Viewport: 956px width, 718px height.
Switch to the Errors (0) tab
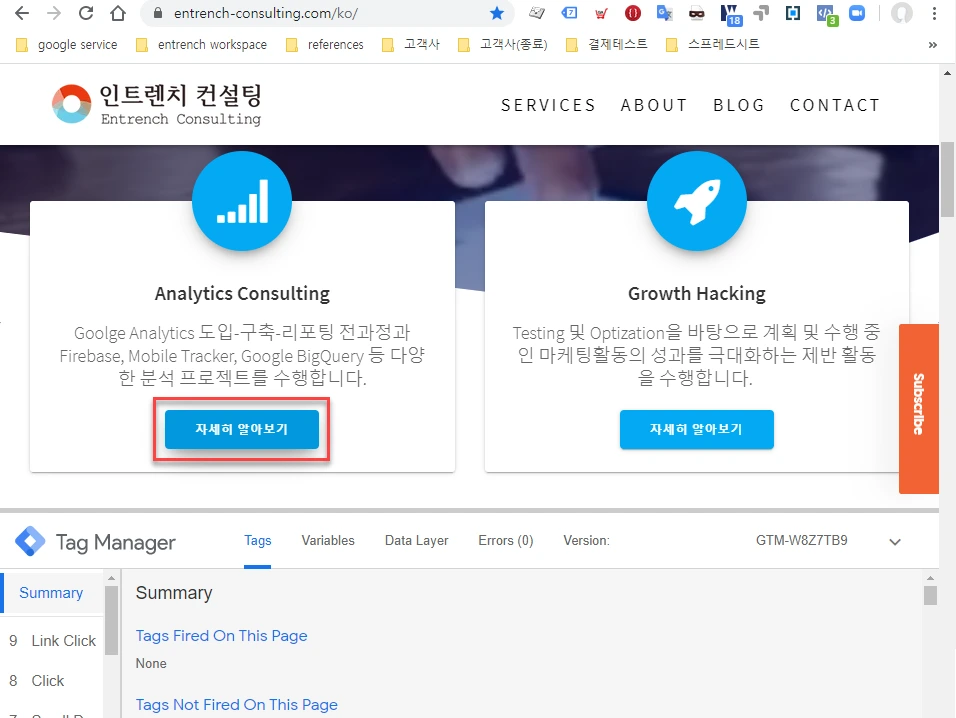(505, 541)
